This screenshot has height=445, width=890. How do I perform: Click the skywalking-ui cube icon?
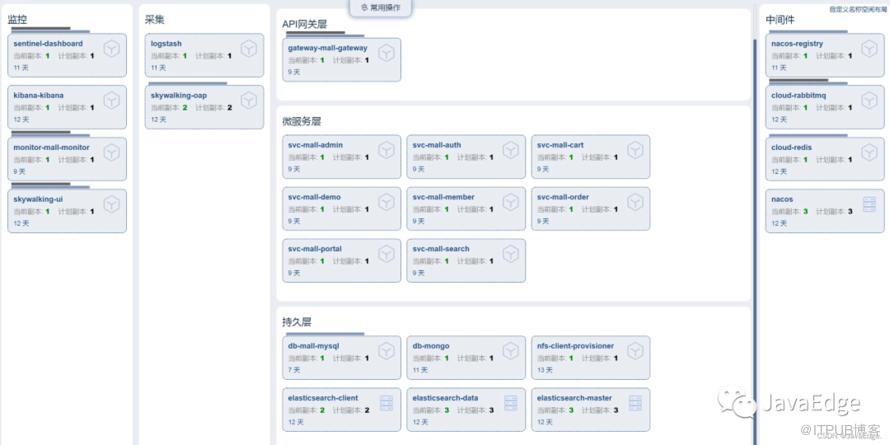pyautogui.click(x=112, y=204)
